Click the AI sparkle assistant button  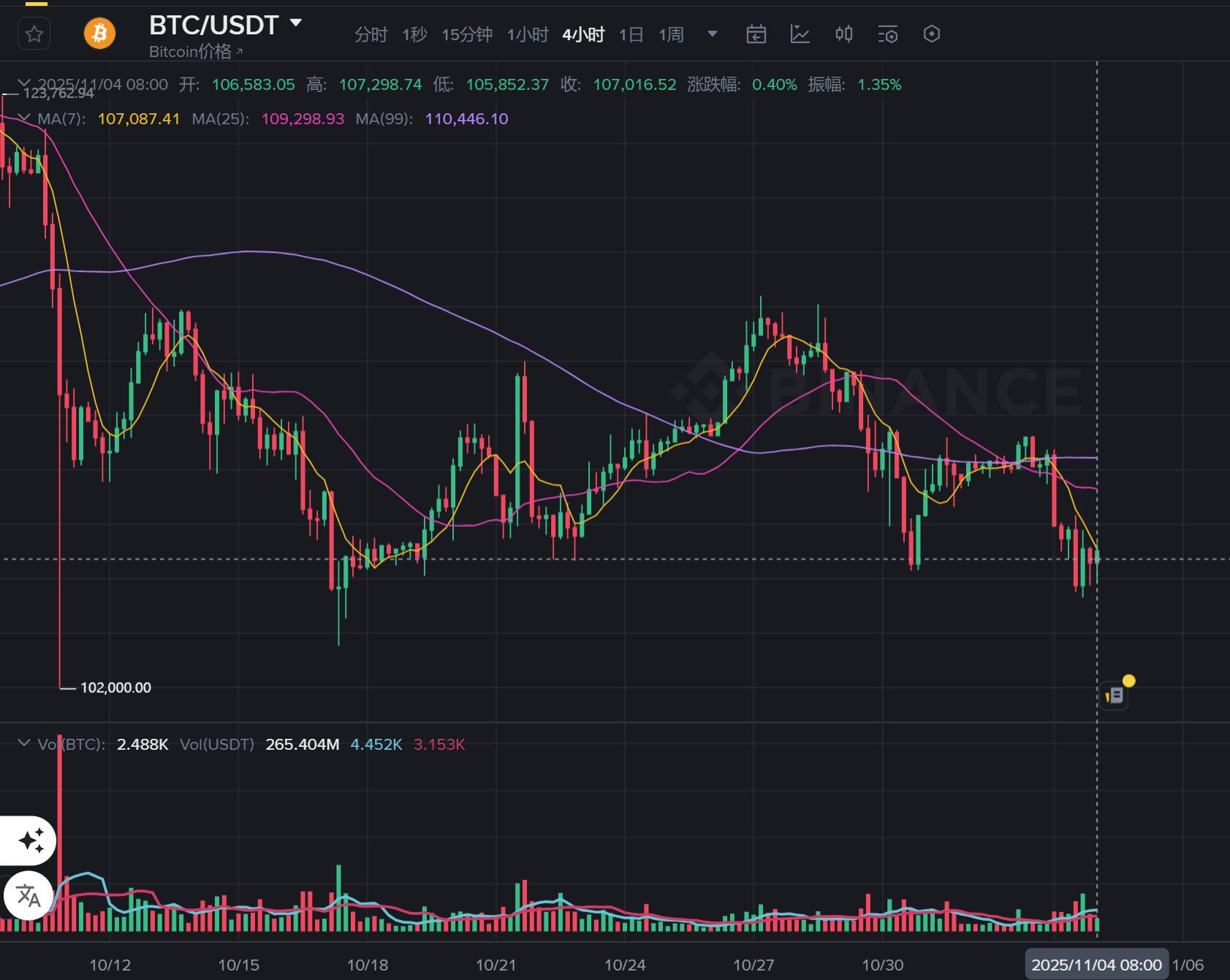point(31,840)
